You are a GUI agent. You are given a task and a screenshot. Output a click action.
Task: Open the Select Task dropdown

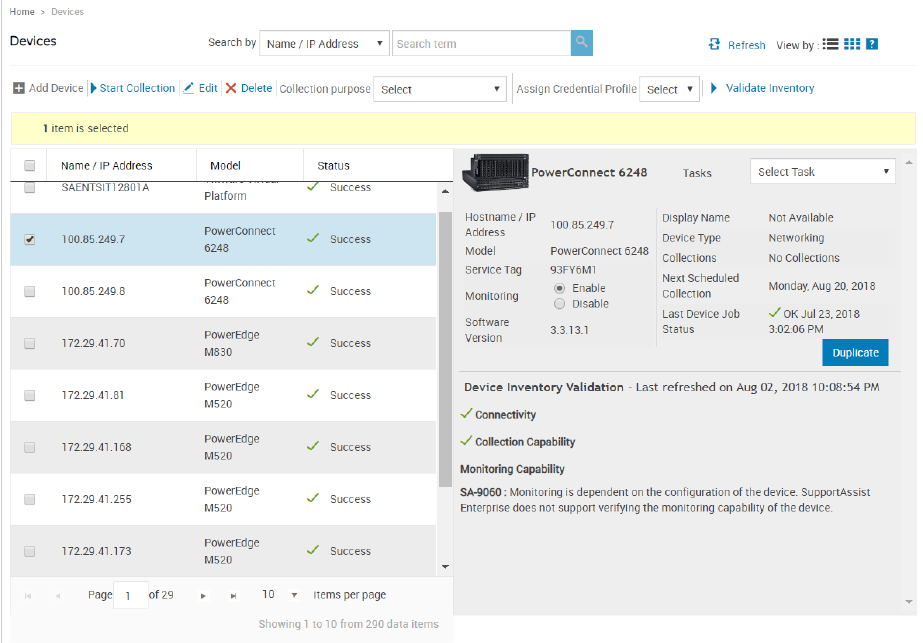822,171
